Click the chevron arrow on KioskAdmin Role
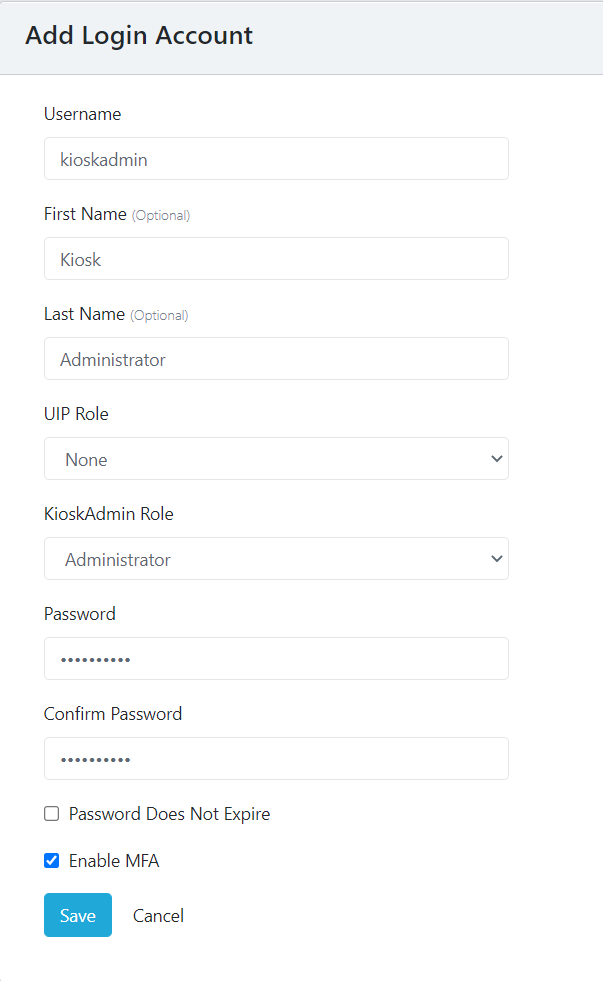This screenshot has width=603, height=981. coord(496,559)
